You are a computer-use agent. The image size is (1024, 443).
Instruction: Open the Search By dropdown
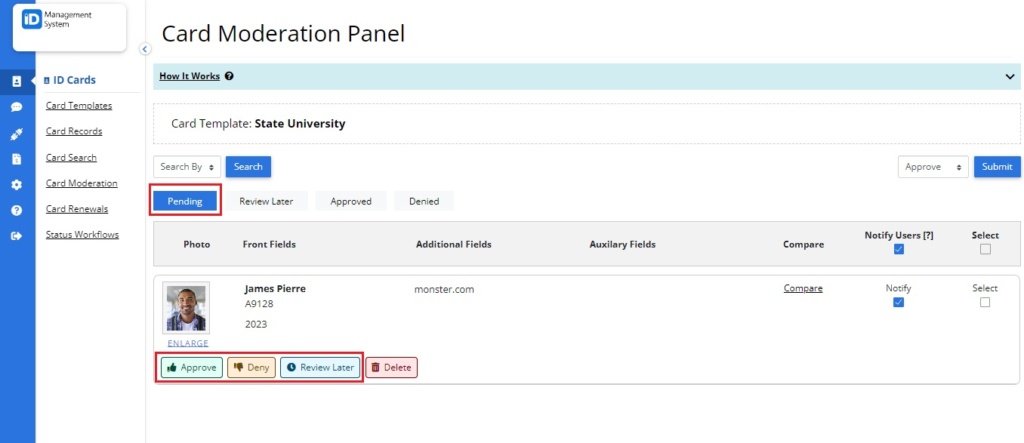click(x=187, y=167)
